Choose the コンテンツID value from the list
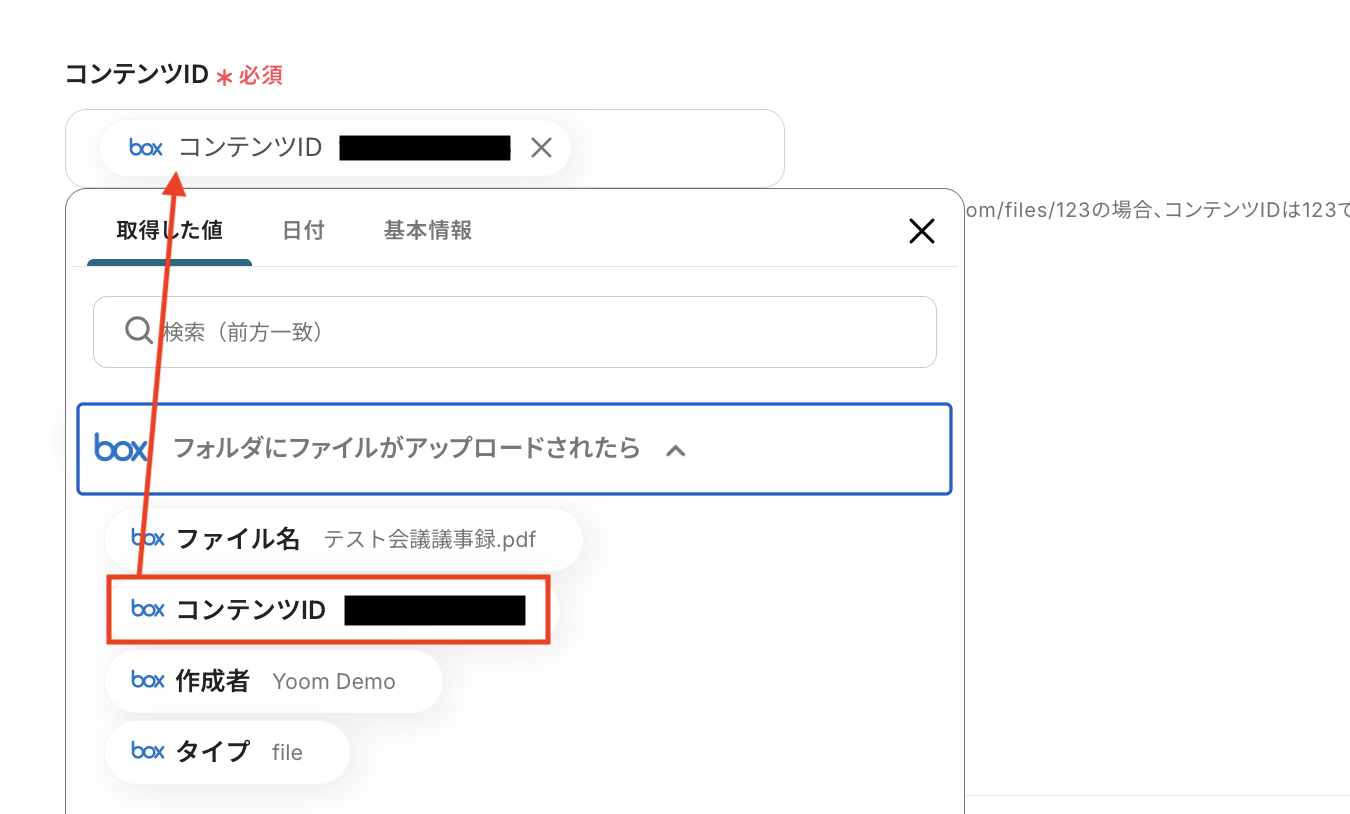 tap(328, 609)
